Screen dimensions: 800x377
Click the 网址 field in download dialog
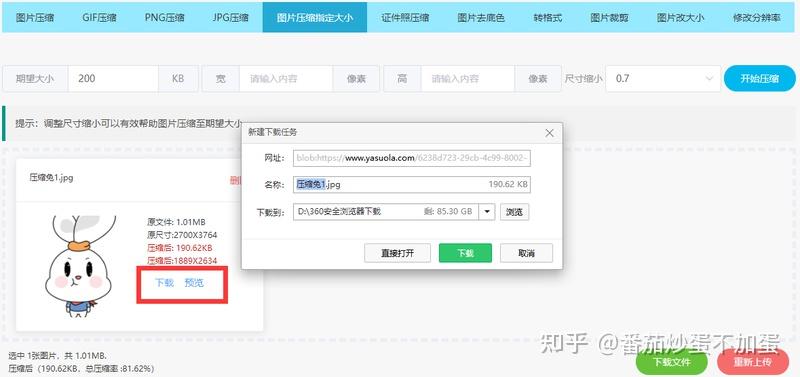(x=412, y=158)
